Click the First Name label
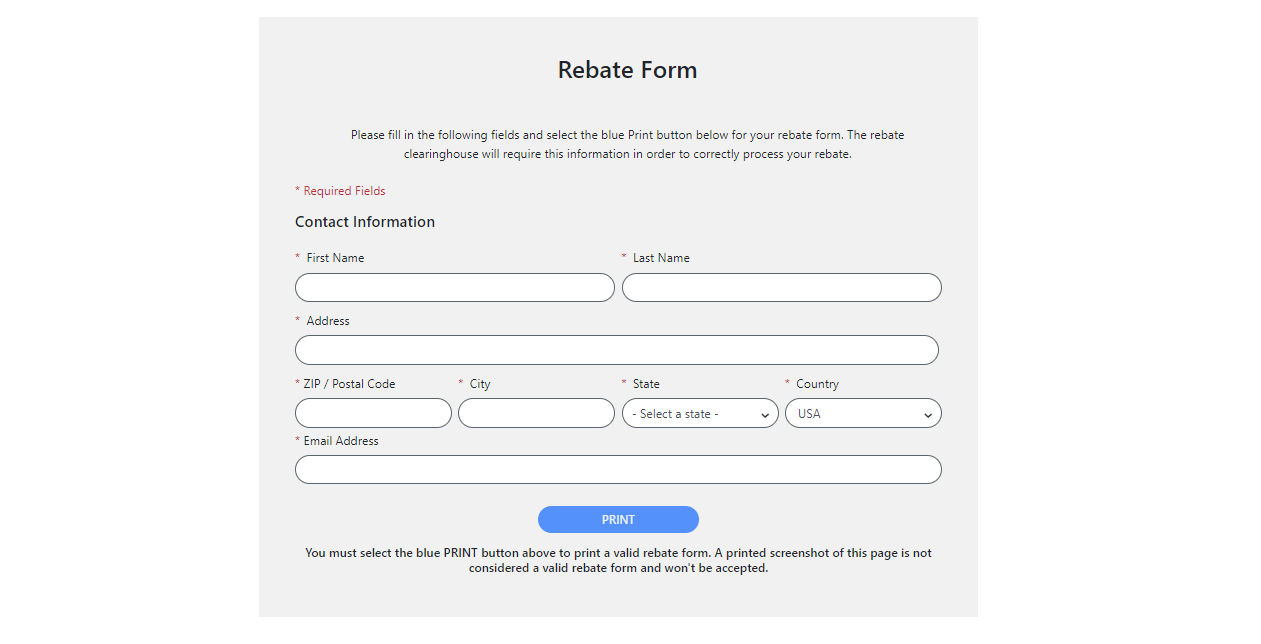The width and height of the screenshot is (1261, 644). coord(335,258)
